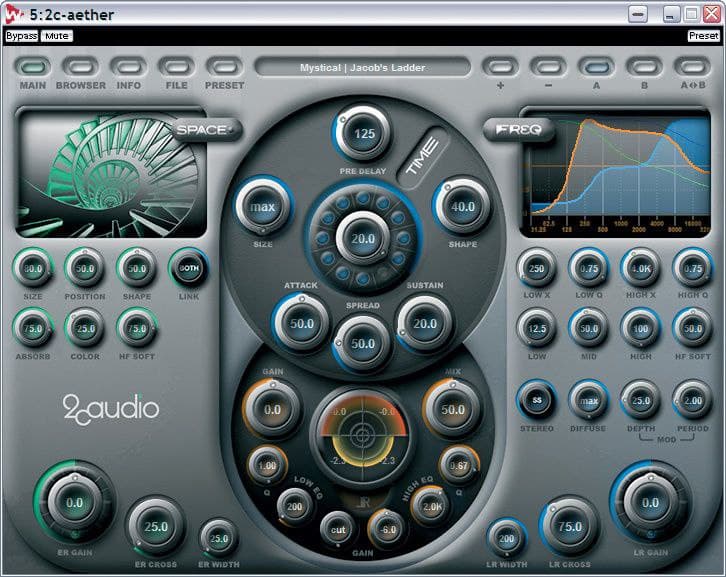The height and width of the screenshot is (577, 726).
Task: Click the PRE DELAY knob showing 125
Action: coord(363,134)
